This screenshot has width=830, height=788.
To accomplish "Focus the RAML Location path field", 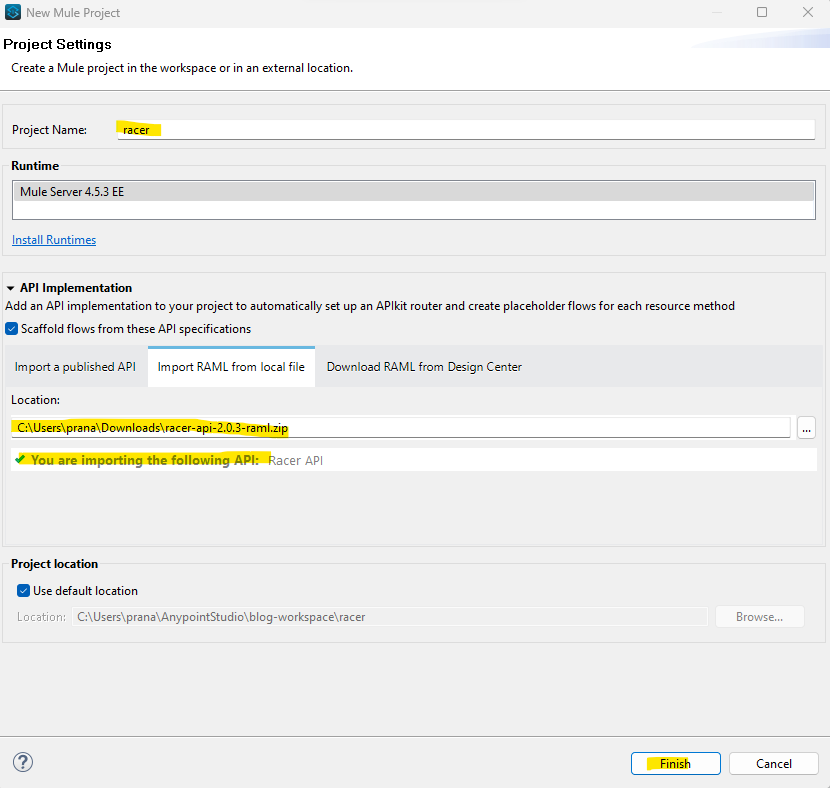I will 400,428.
